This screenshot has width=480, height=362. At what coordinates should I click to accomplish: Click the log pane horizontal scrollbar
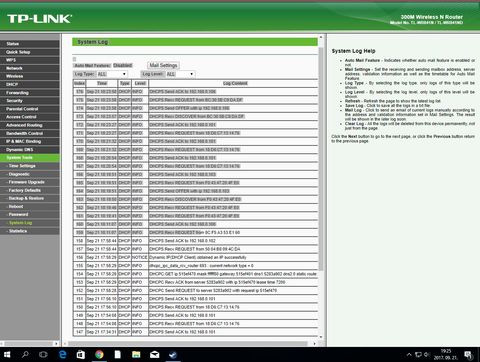187,343
